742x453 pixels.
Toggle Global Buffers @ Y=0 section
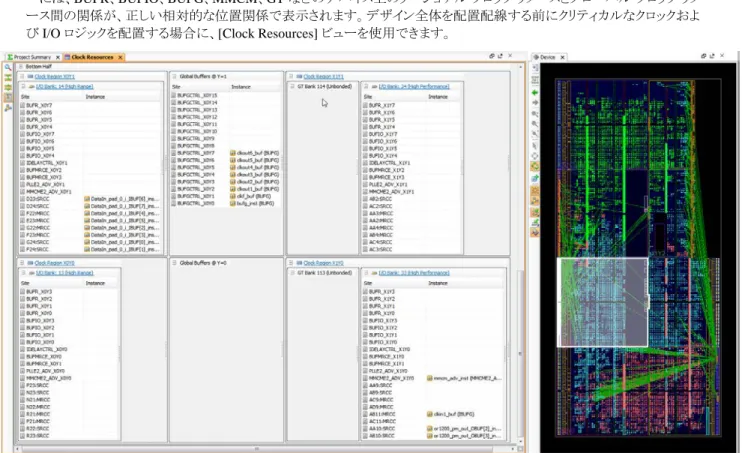174,263
